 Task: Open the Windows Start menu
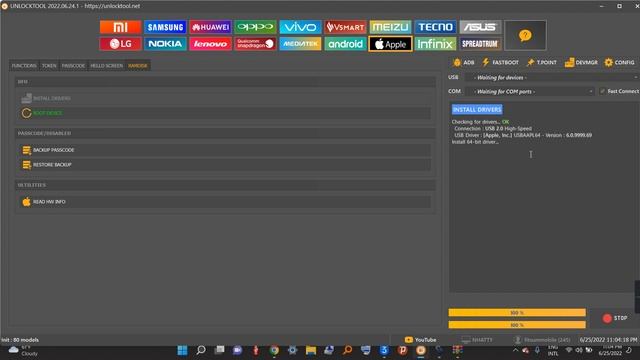click(x=182, y=350)
